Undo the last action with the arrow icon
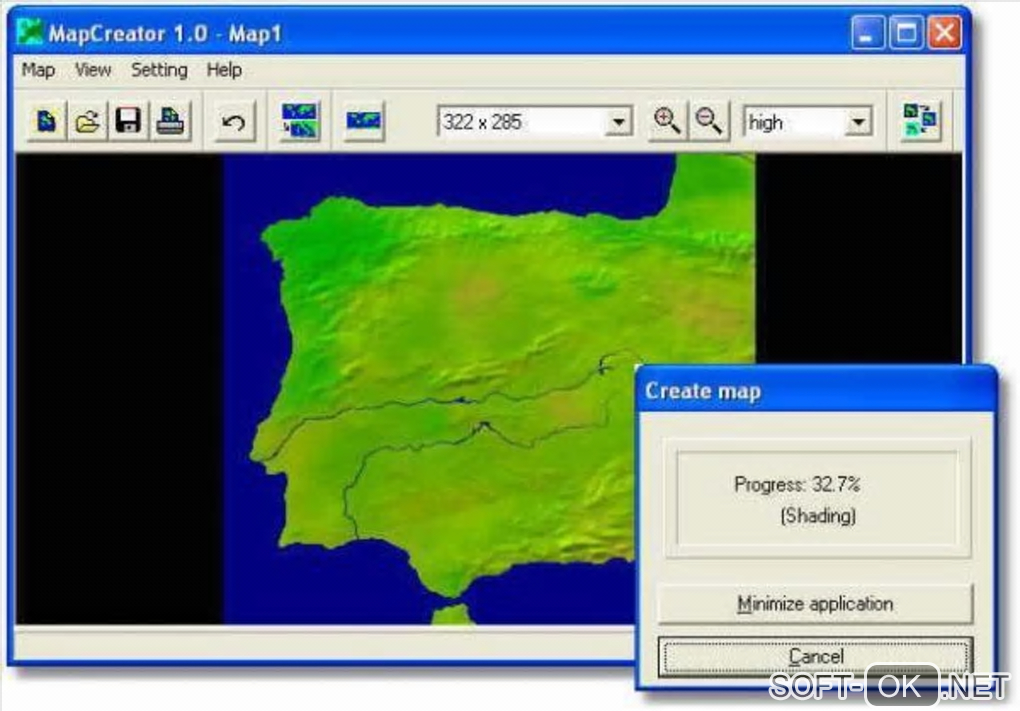 [233, 121]
